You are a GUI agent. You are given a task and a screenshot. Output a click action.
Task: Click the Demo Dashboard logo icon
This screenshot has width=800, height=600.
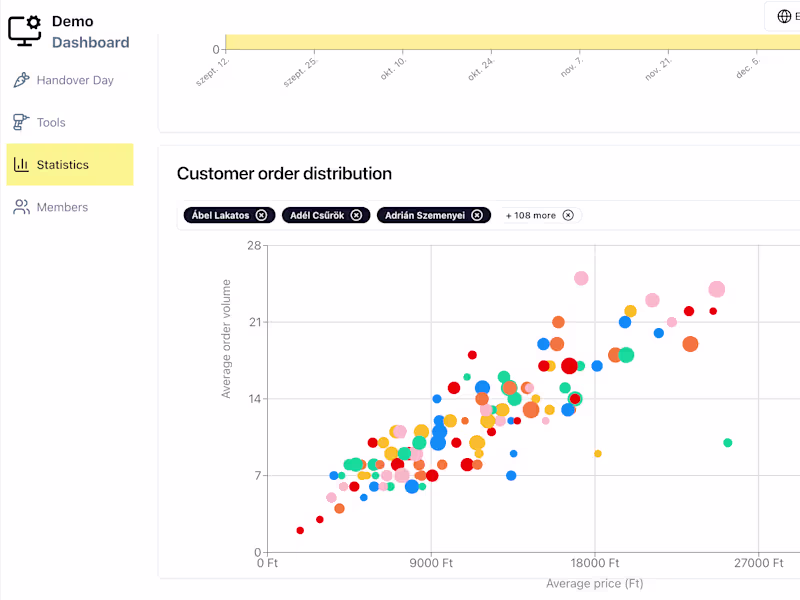coord(25,29)
